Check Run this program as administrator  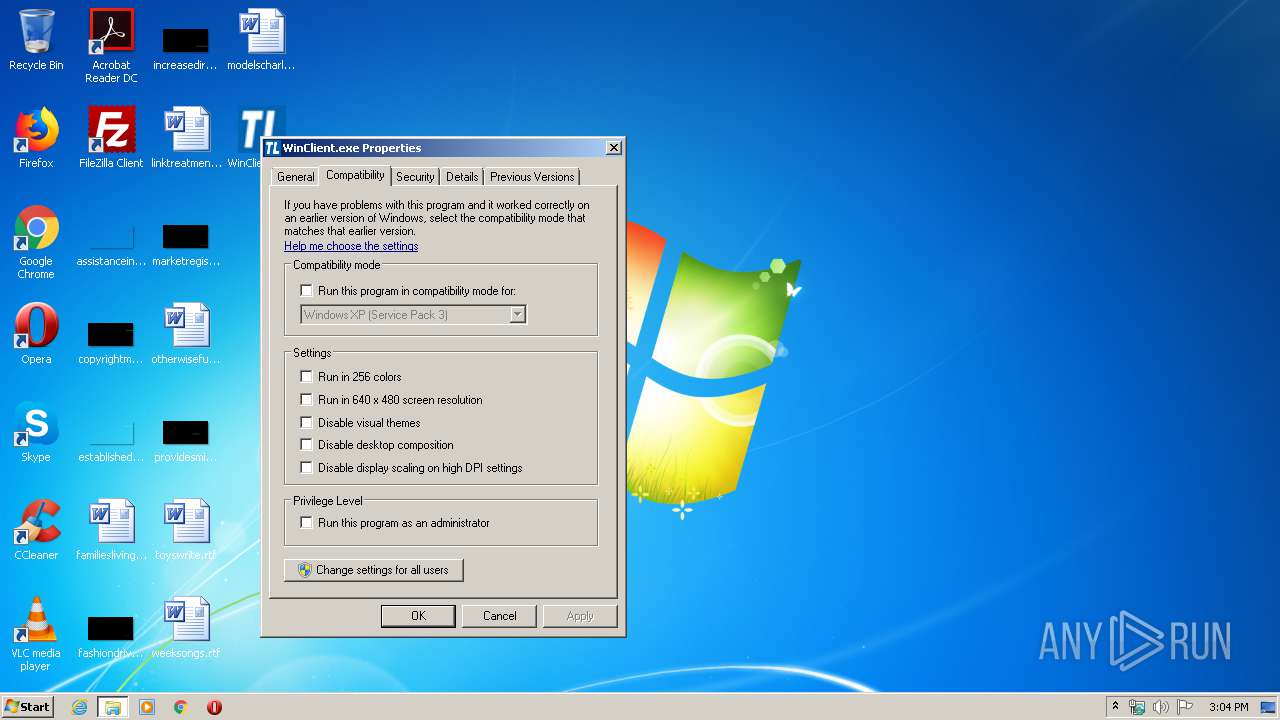[307, 523]
